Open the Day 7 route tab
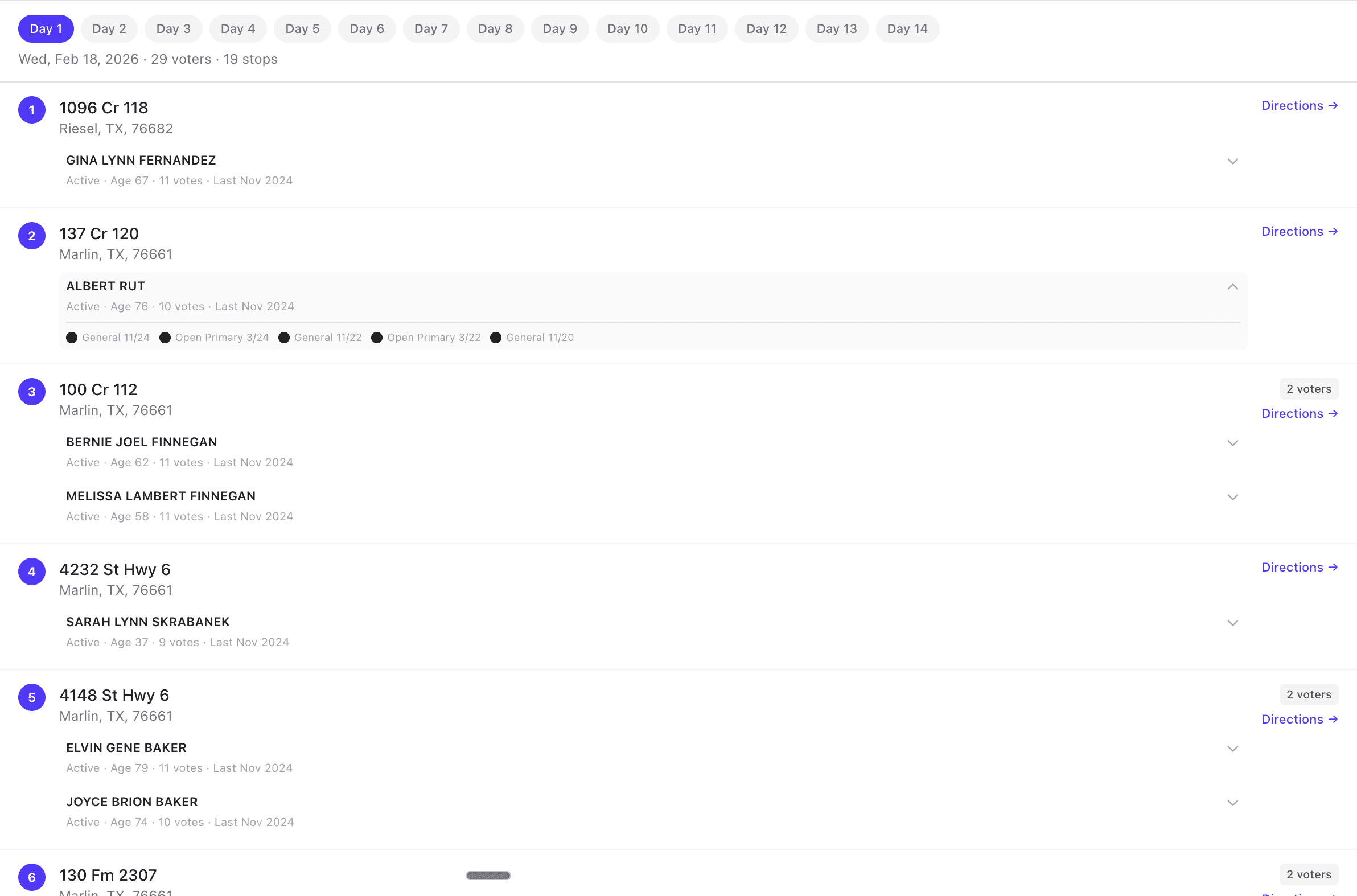1357x896 pixels. pos(431,28)
